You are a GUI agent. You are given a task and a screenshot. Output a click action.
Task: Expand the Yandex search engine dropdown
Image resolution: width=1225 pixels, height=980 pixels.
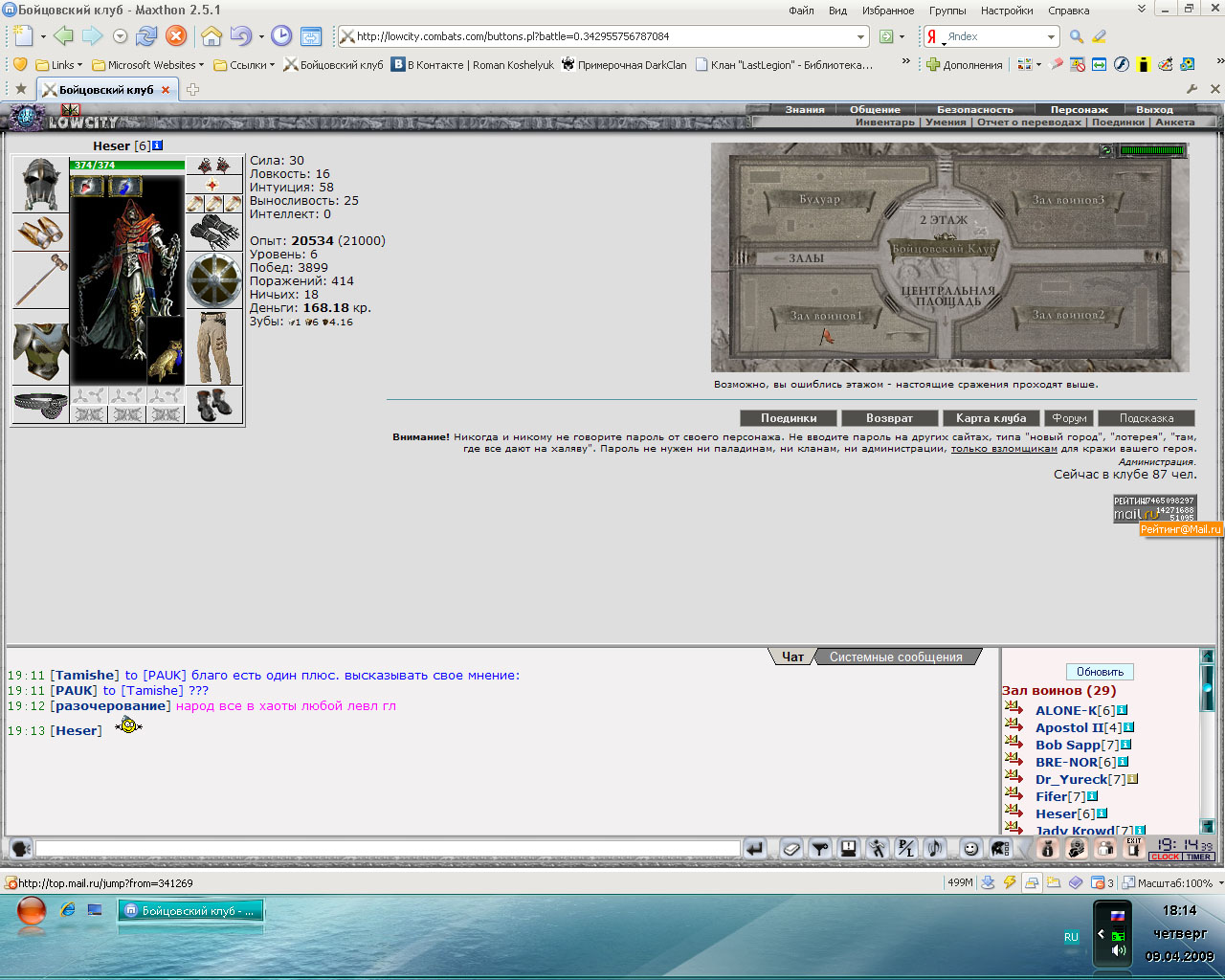click(1051, 36)
